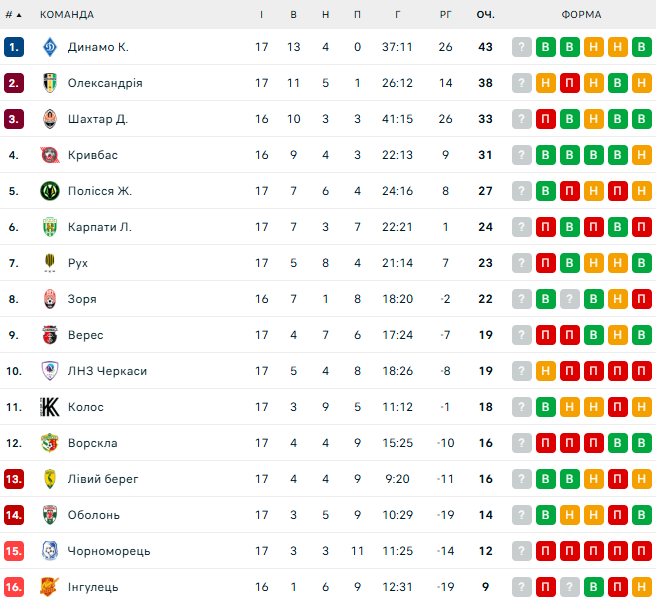Click the Shakhtar D. club crest

pos(49,119)
